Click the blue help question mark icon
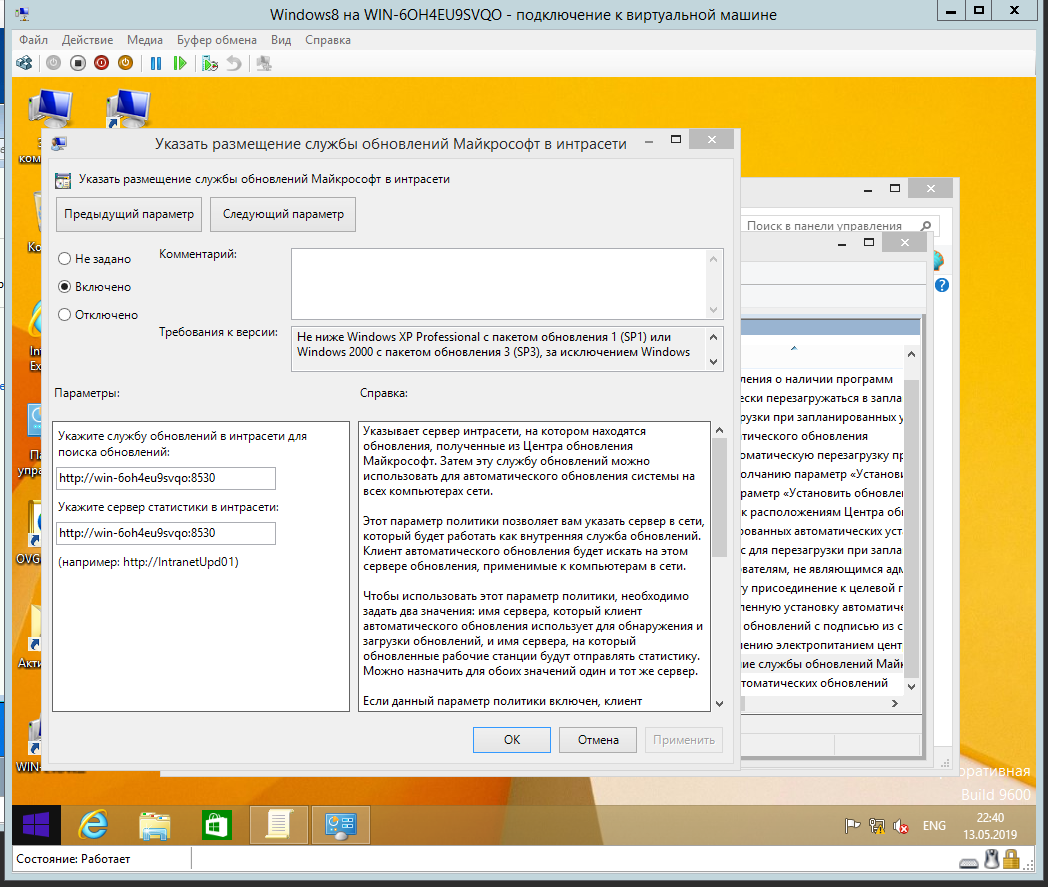The height and width of the screenshot is (887, 1048). point(942,285)
